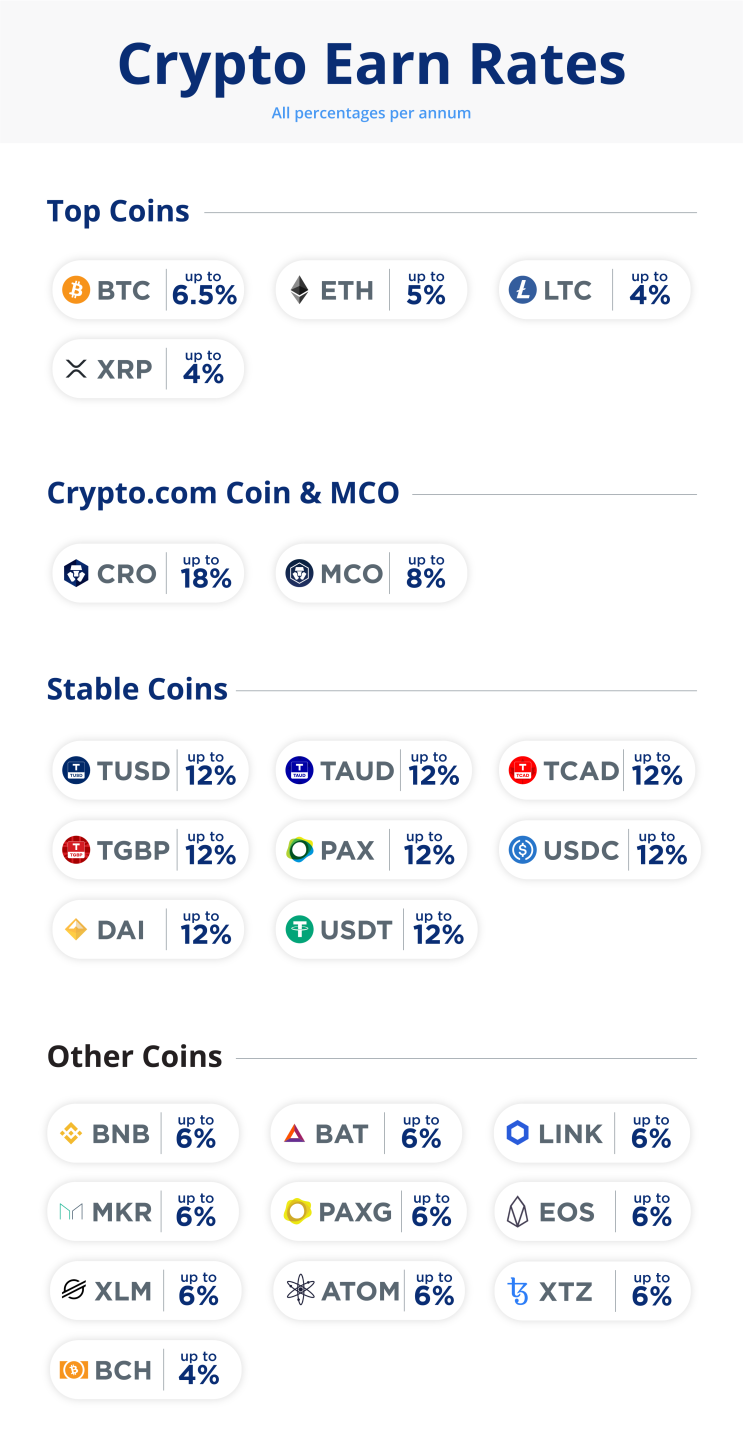This screenshot has width=743, height=1454.
Task: Select the TUSD up to 12% card
Action: (149, 771)
